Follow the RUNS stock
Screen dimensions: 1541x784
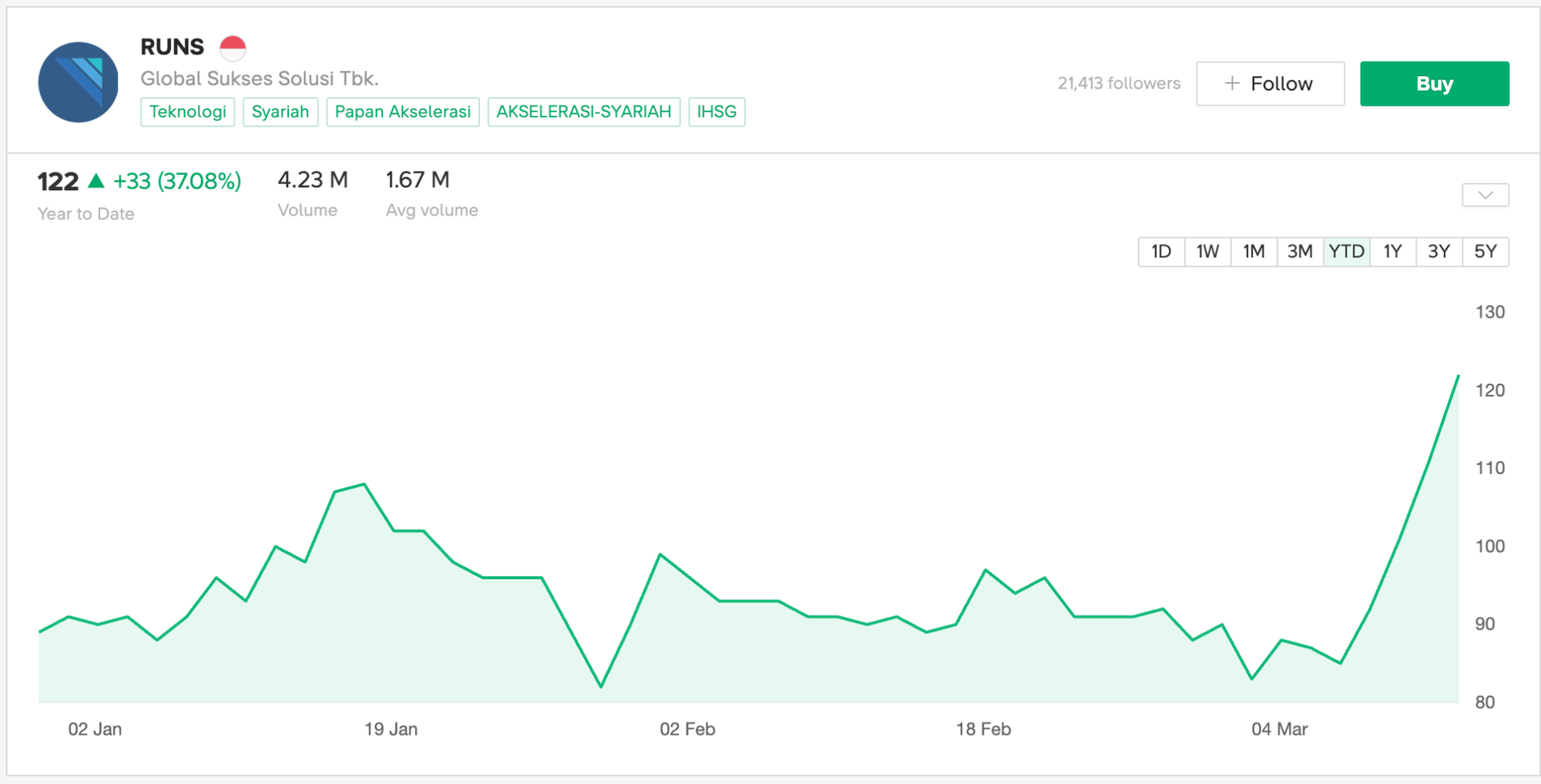click(x=1270, y=83)
